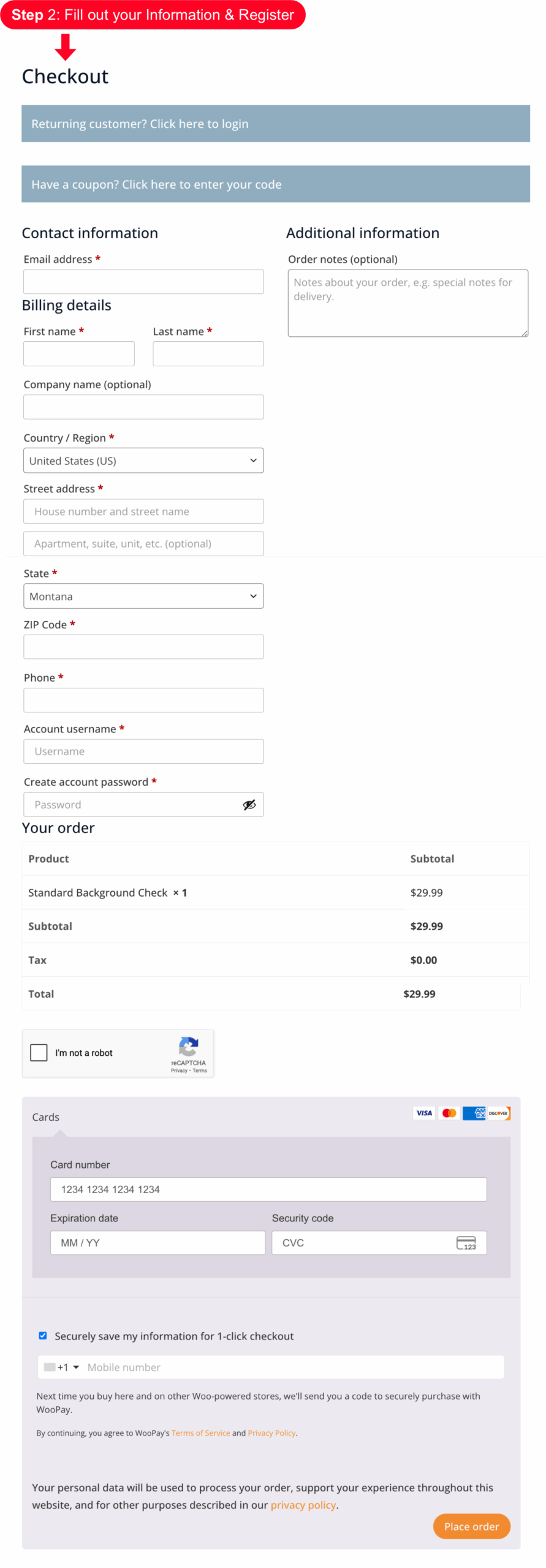Viewport: 546px width, 1568px height.
Task: Click the CVC card hint icon
Action: point(466,1242)
